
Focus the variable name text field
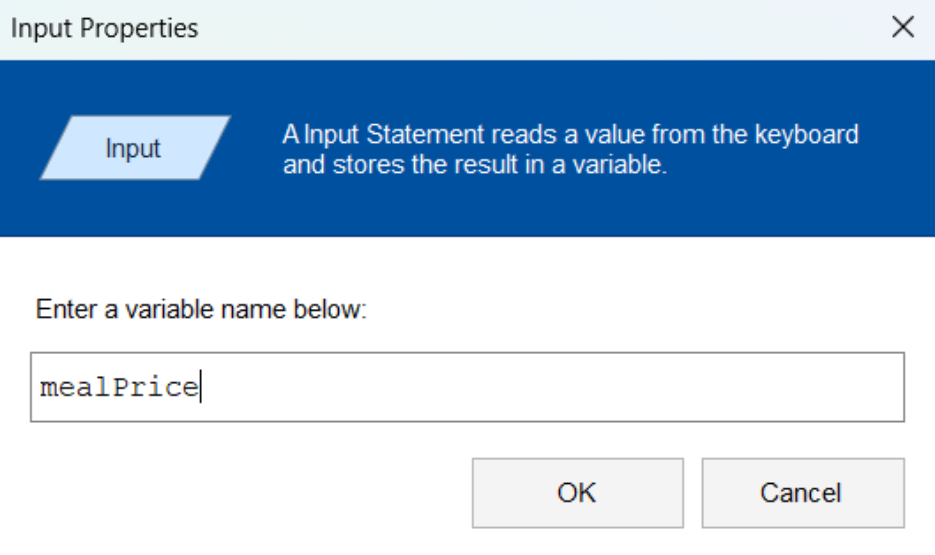[468, 387]
